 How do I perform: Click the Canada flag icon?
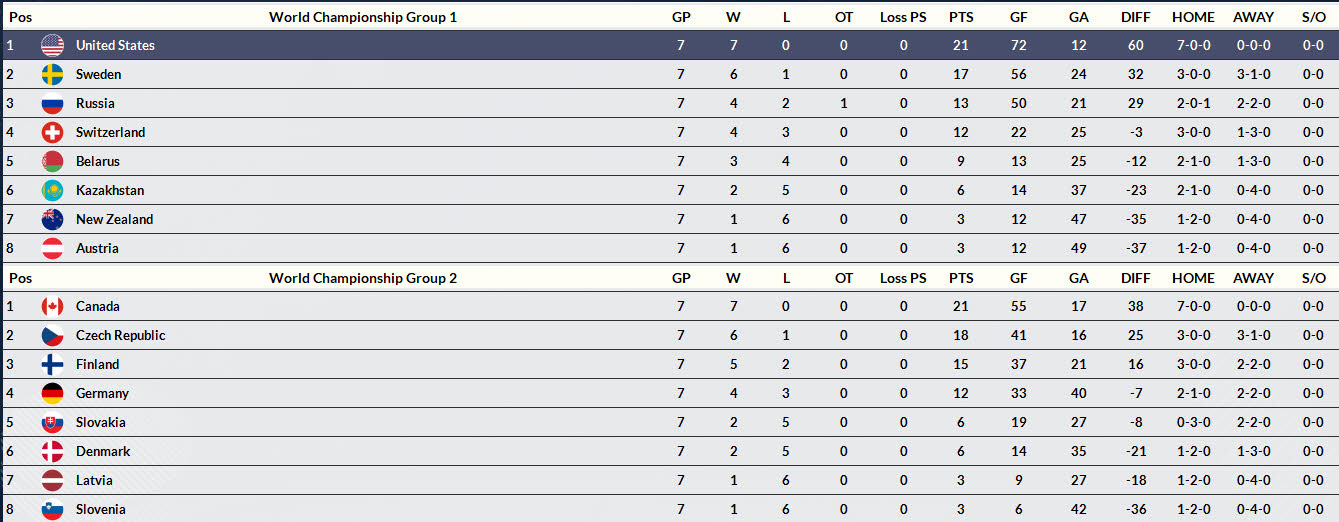[x=52, y=306]
